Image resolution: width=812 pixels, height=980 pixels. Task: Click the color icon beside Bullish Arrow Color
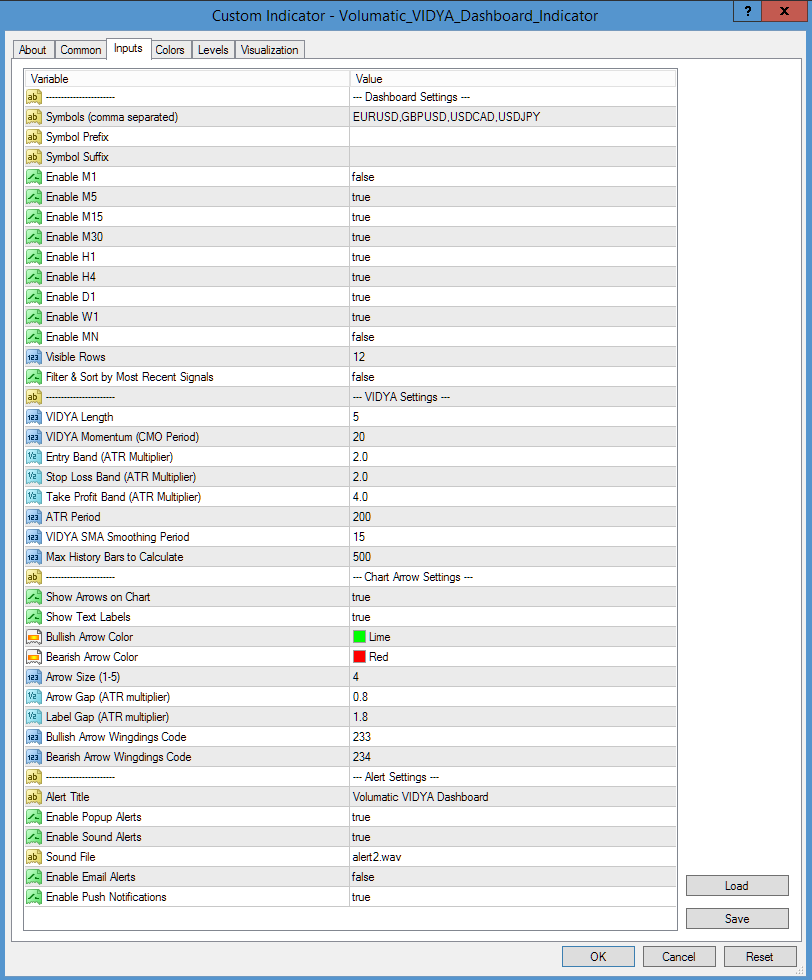click(x=34, y=637)
